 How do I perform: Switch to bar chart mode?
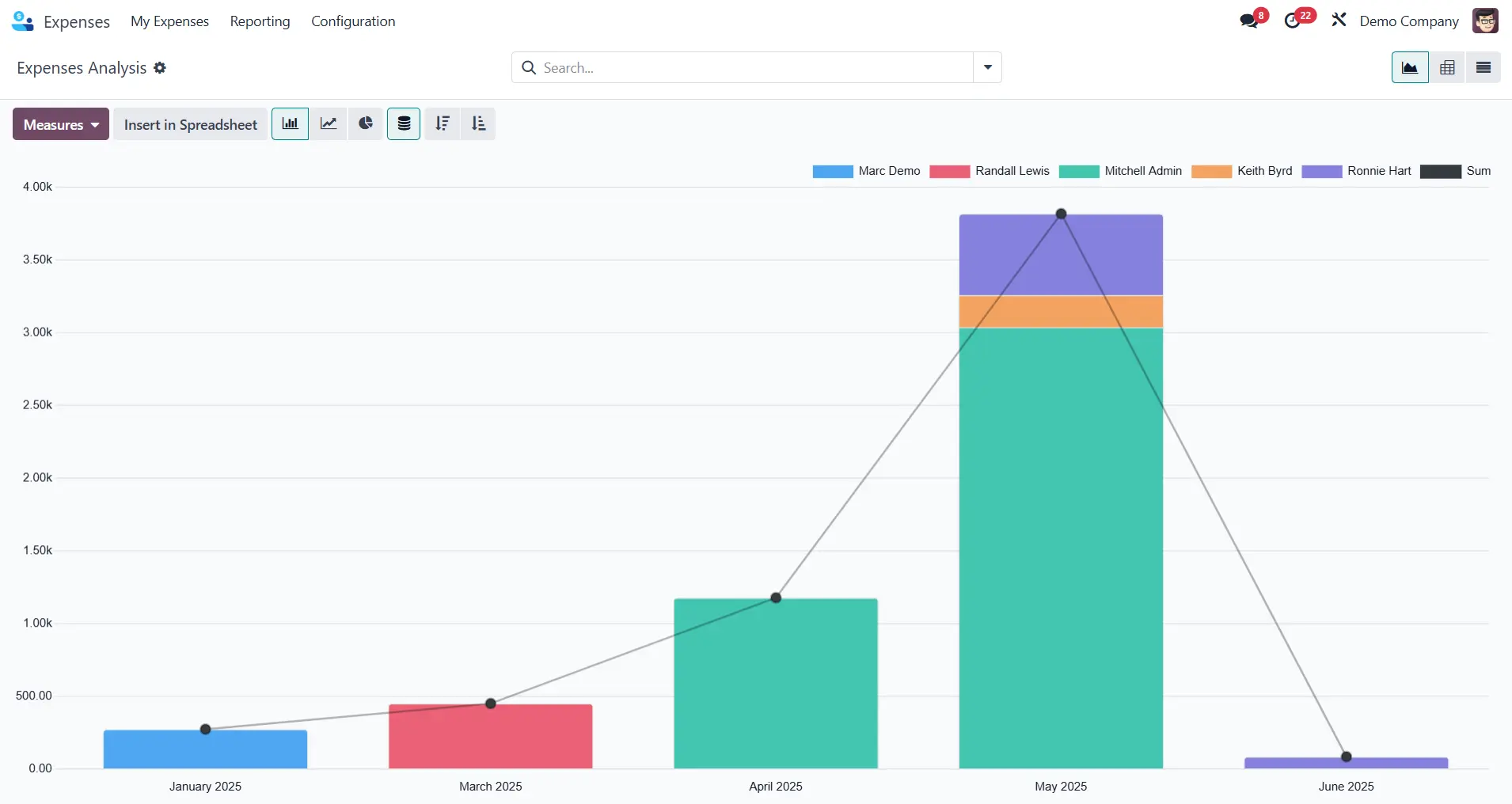coord(290,124)
